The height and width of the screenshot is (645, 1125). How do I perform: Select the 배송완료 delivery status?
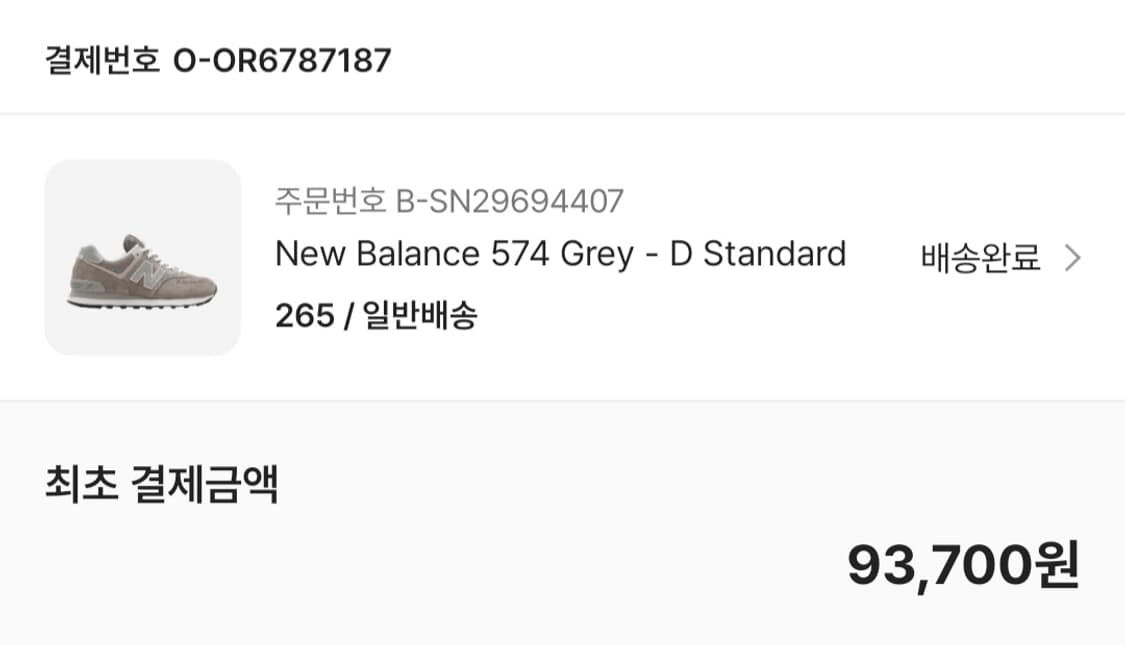click(x=980, y=258)
